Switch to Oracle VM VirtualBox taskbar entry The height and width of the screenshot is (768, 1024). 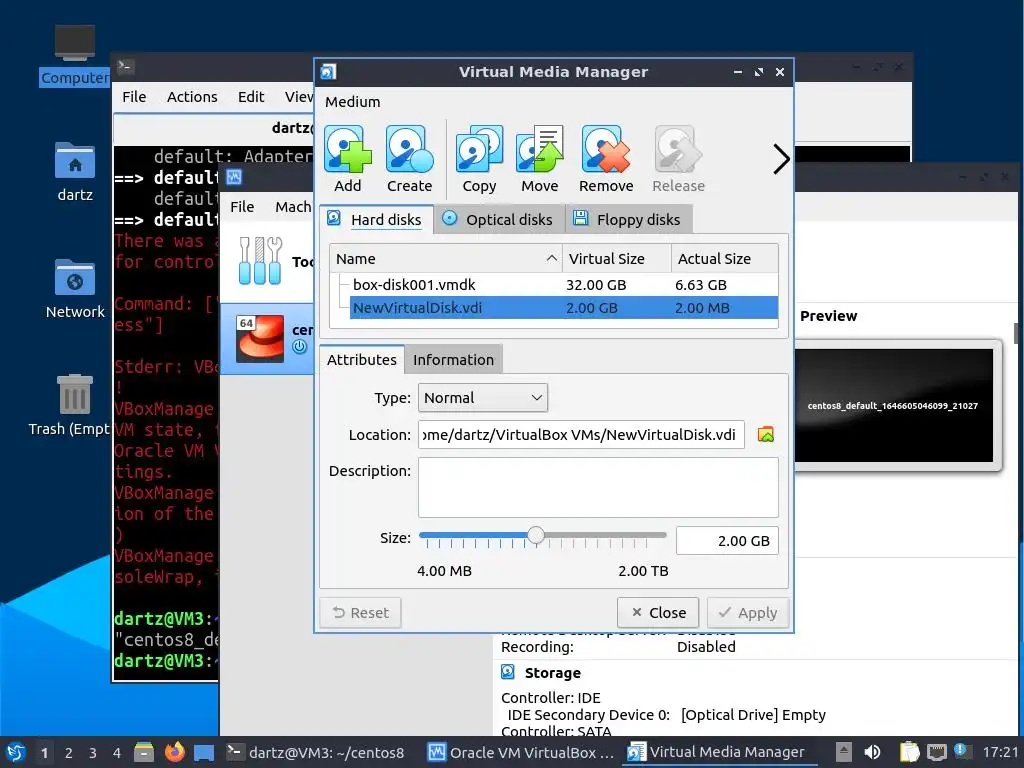coord(521,752)
